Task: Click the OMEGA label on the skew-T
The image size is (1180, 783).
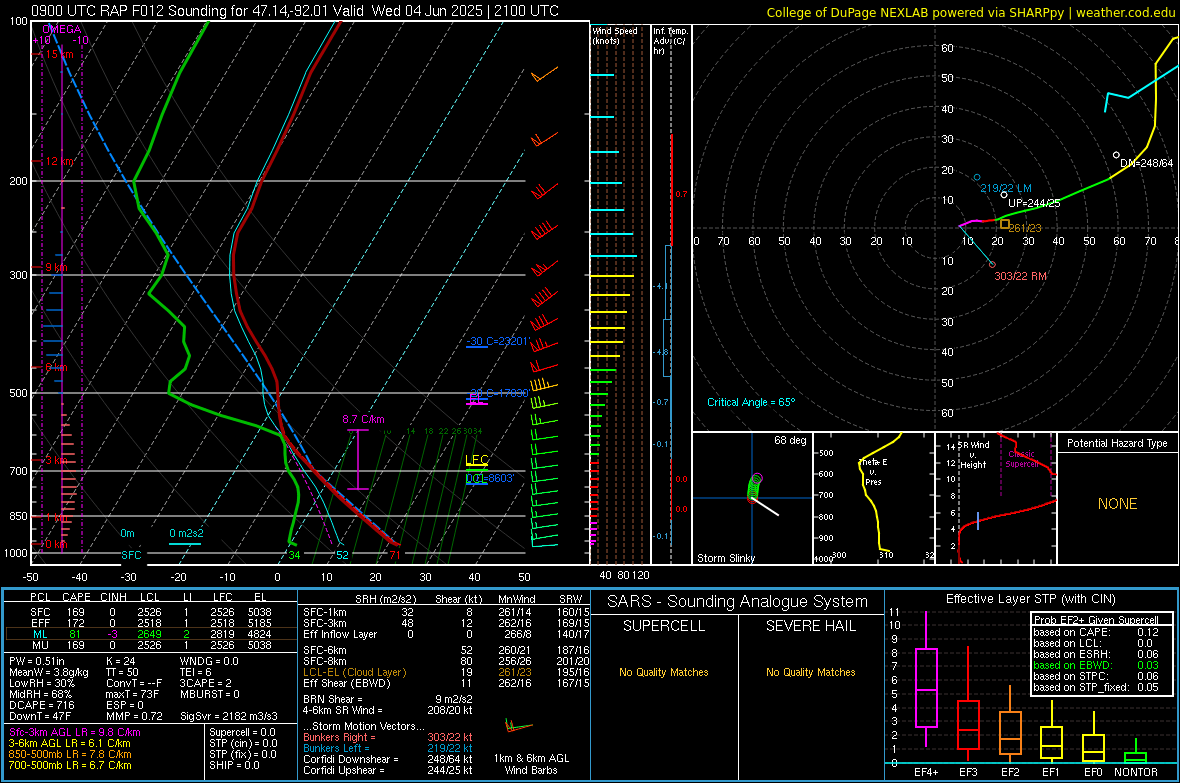Action: [61, 29]
